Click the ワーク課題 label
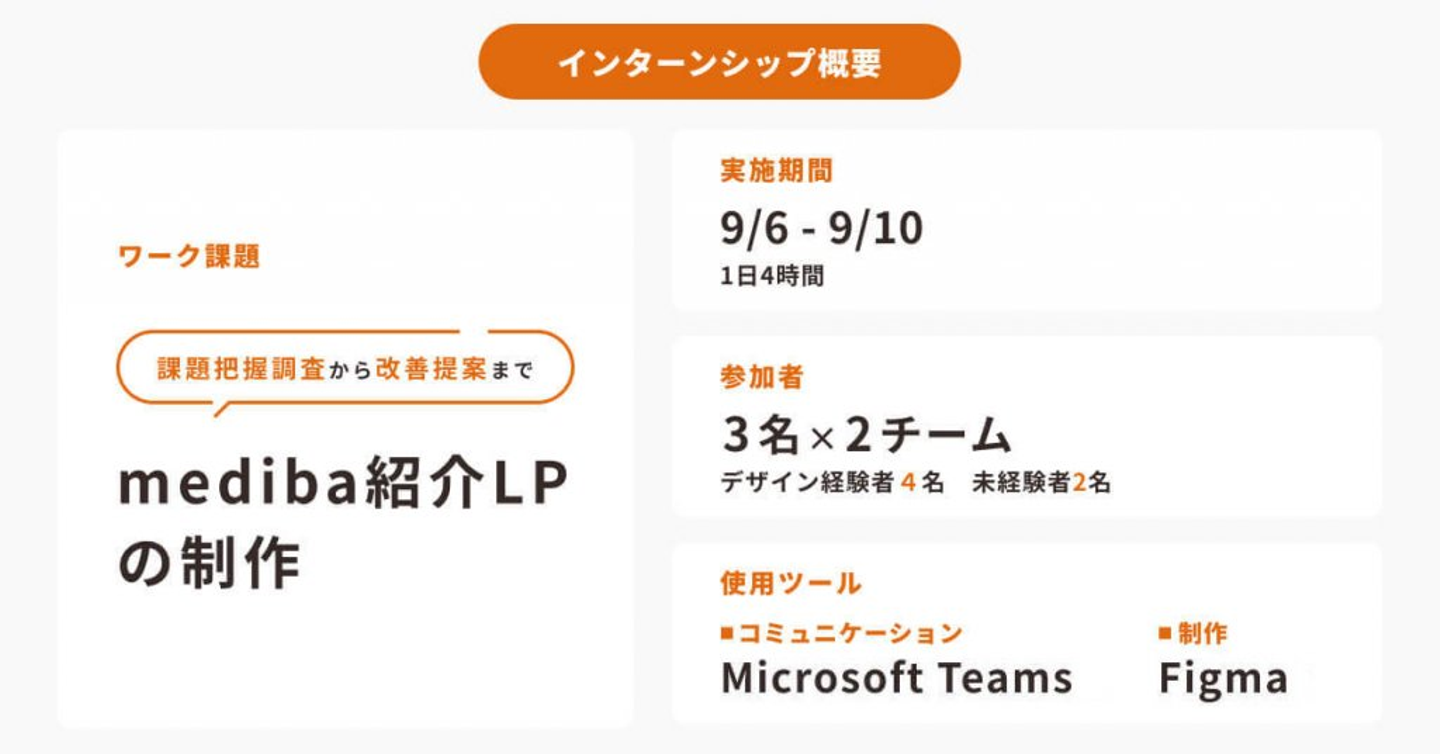1440x754 pixels. pos(189,256)
